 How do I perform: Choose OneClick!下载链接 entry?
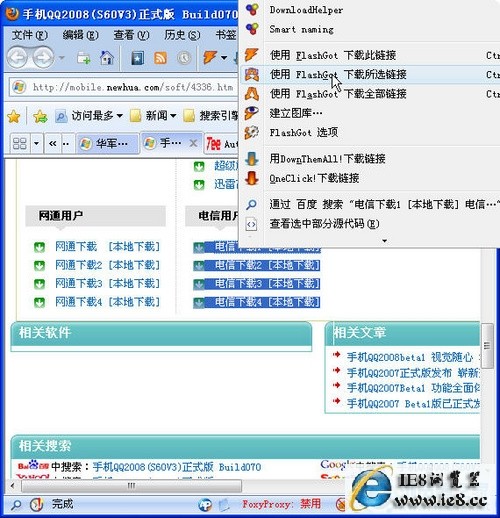pos(369,178)
